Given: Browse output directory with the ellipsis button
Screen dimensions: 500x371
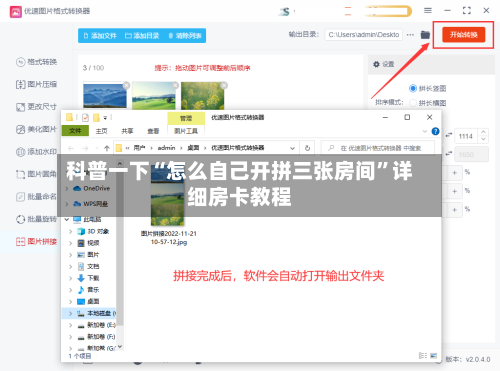Looking at the screenshot, I should [x=410, y=35].
